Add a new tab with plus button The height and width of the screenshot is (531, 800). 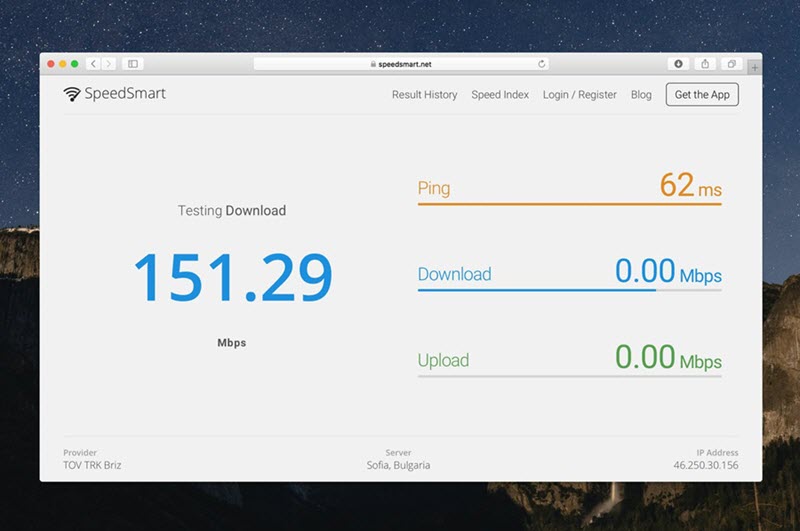(754, 67)
